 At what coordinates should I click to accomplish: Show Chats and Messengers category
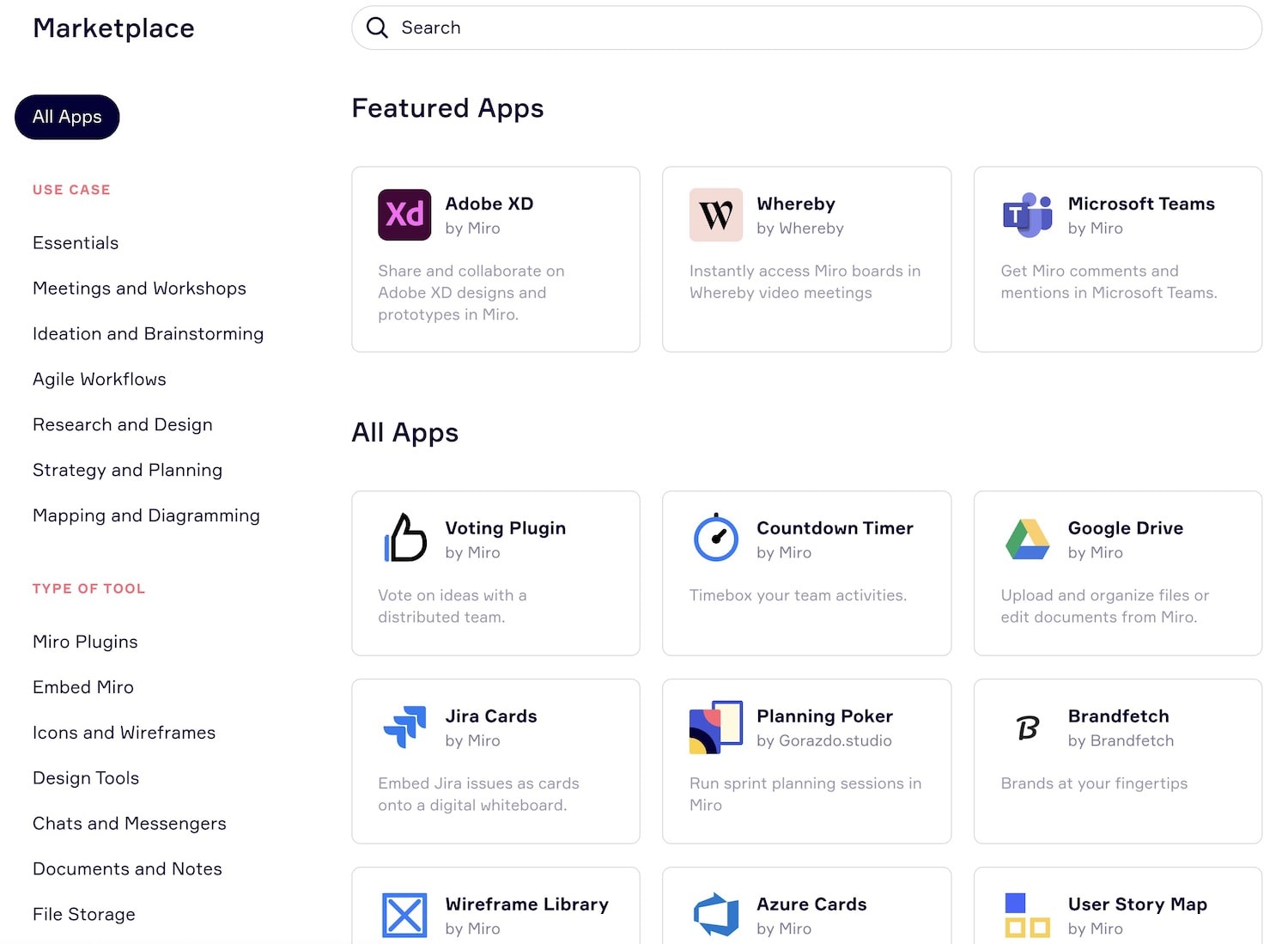tap(130, 824)
